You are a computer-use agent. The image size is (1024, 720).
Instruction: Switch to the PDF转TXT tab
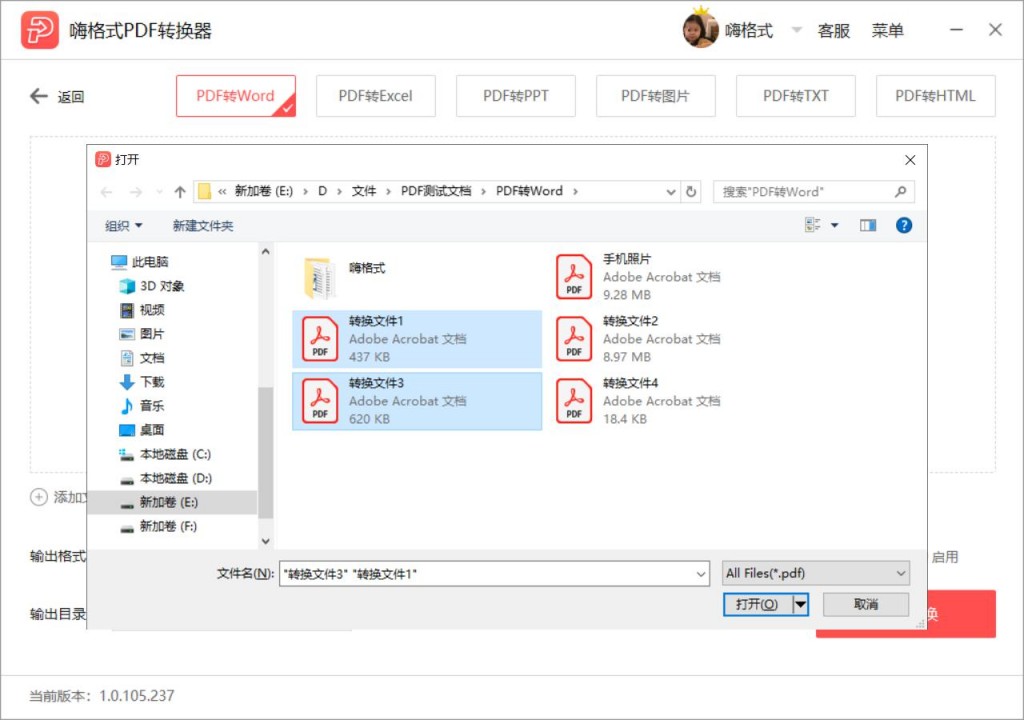[795, 96]
